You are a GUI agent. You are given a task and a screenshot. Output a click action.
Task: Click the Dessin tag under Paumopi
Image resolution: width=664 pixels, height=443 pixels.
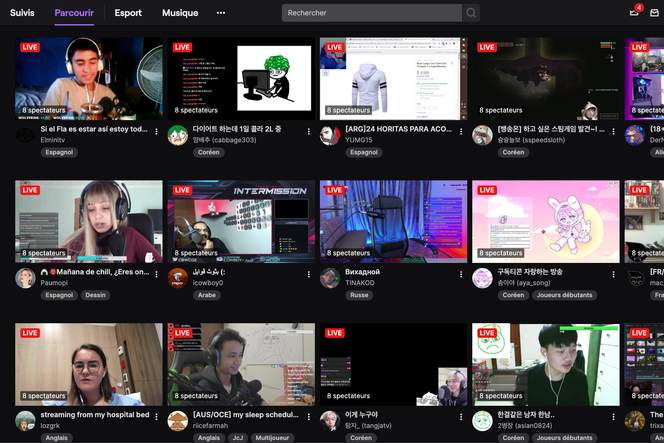pyautogui.click(x=96, y=295)
